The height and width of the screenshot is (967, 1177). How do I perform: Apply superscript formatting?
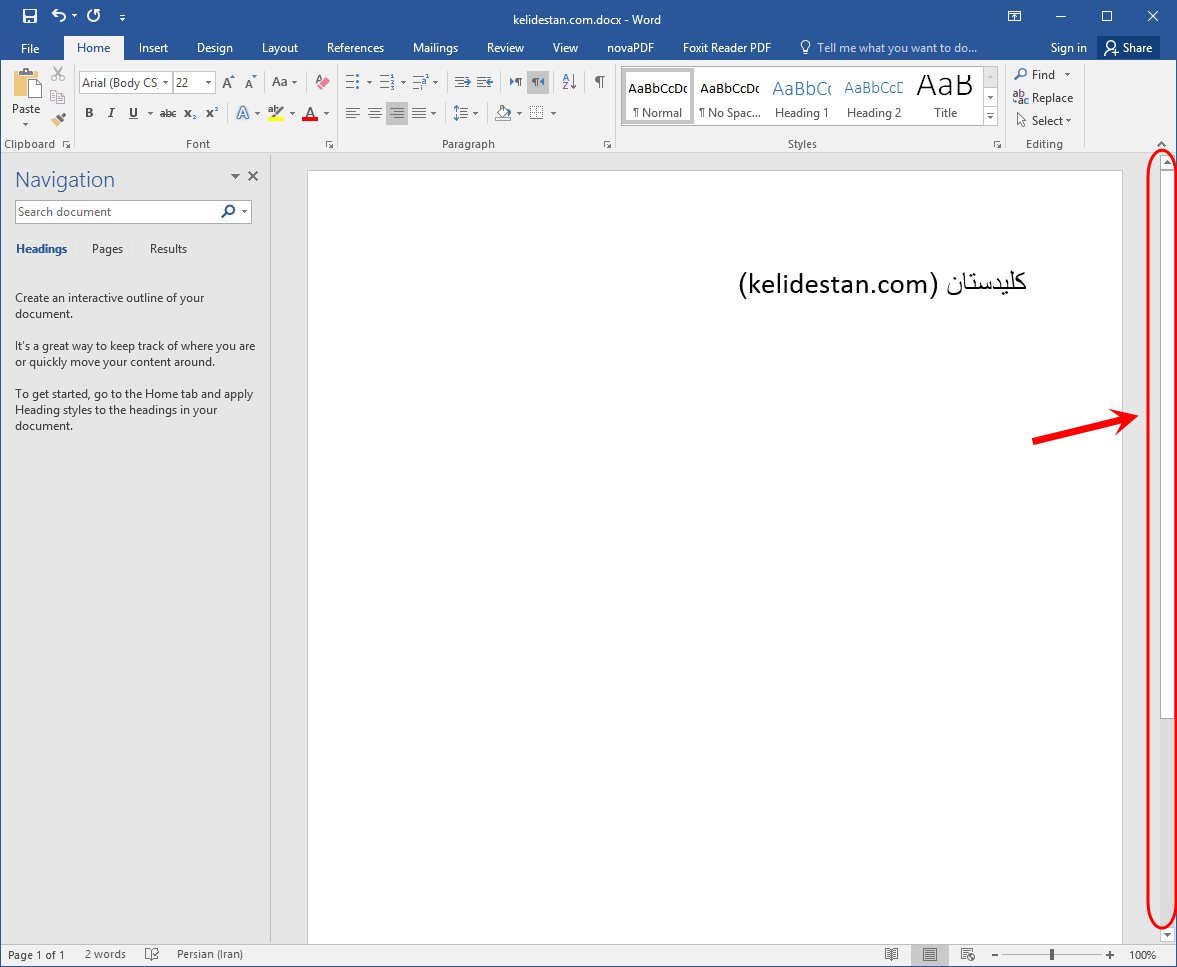212,113
